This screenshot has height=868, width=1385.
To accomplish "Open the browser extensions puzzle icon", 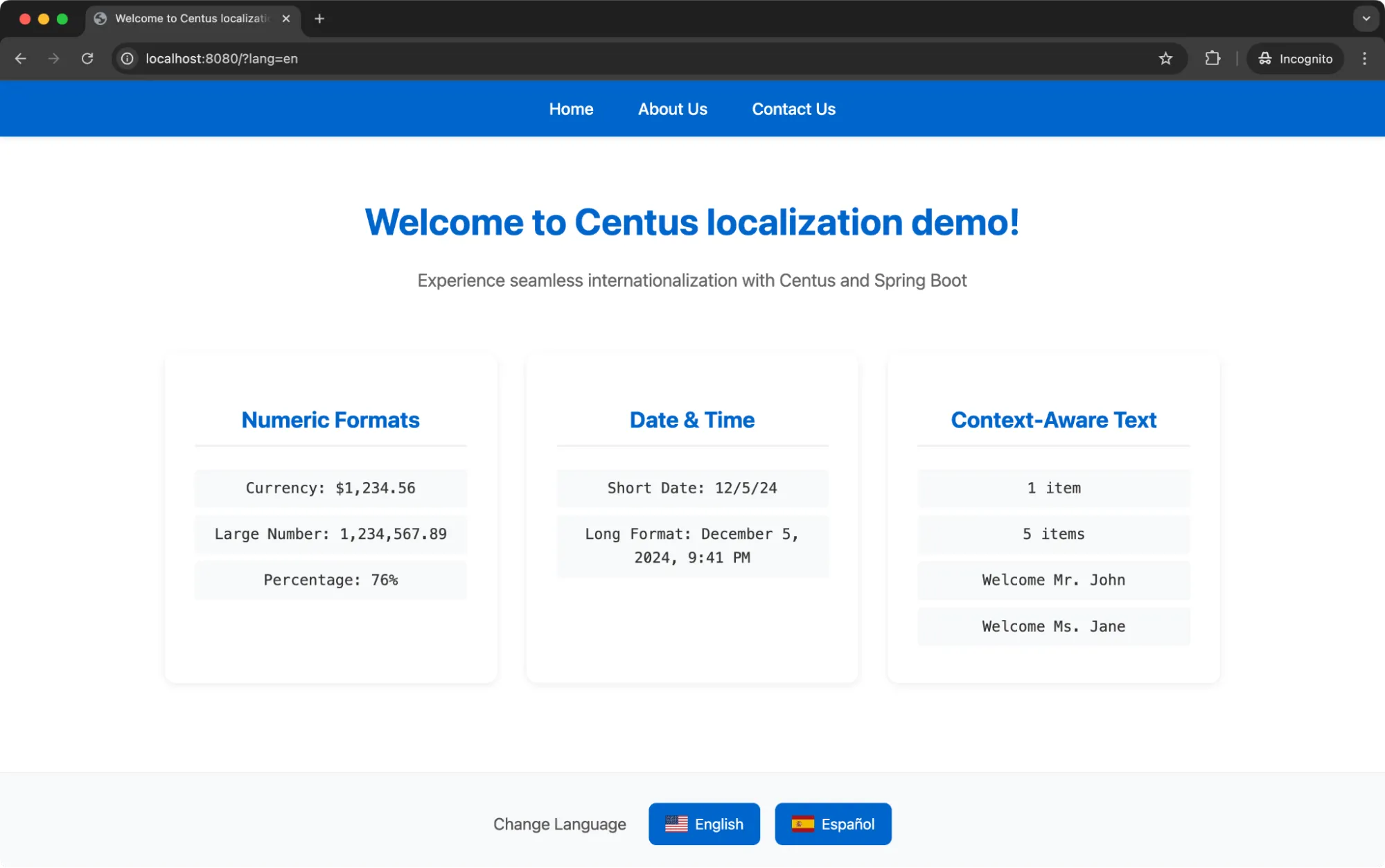I will click(1212, 58).
